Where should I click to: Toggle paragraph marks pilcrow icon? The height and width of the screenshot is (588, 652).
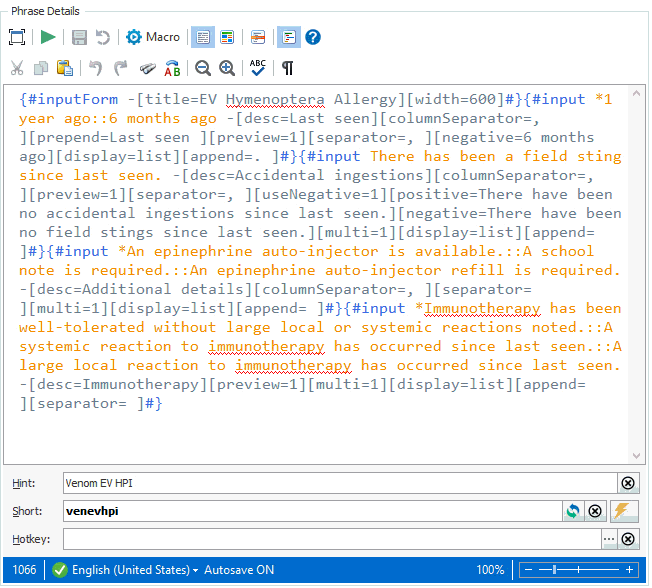click(288, 68)
